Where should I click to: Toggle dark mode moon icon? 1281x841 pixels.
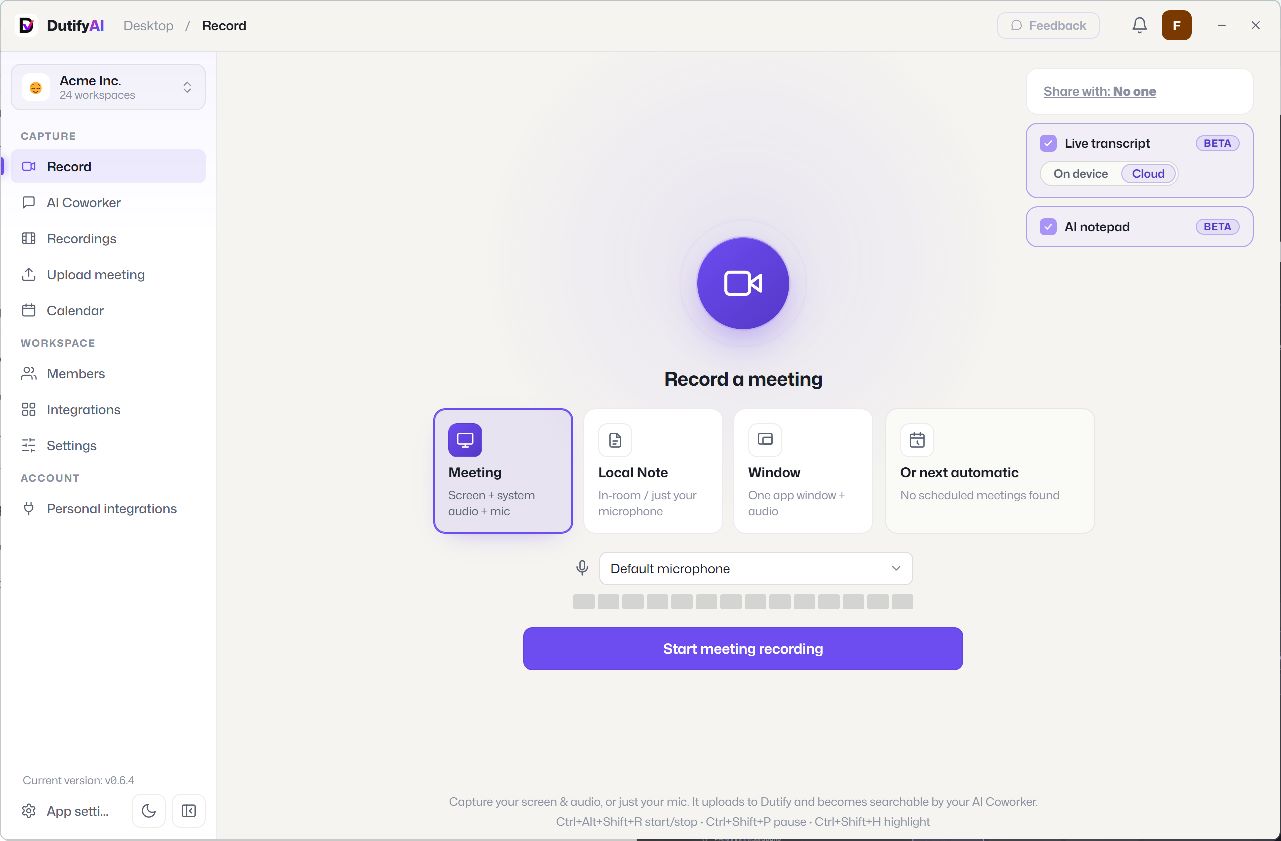point(149,811)
